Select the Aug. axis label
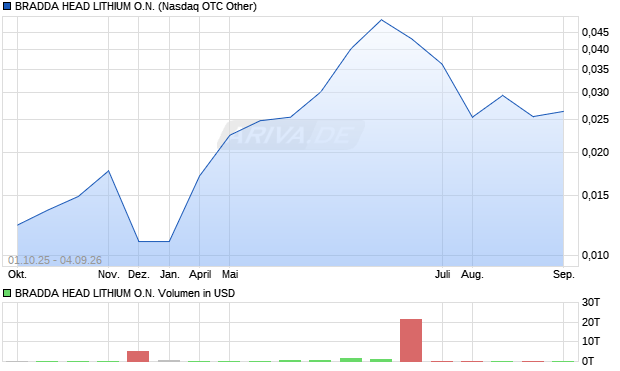 473,274
